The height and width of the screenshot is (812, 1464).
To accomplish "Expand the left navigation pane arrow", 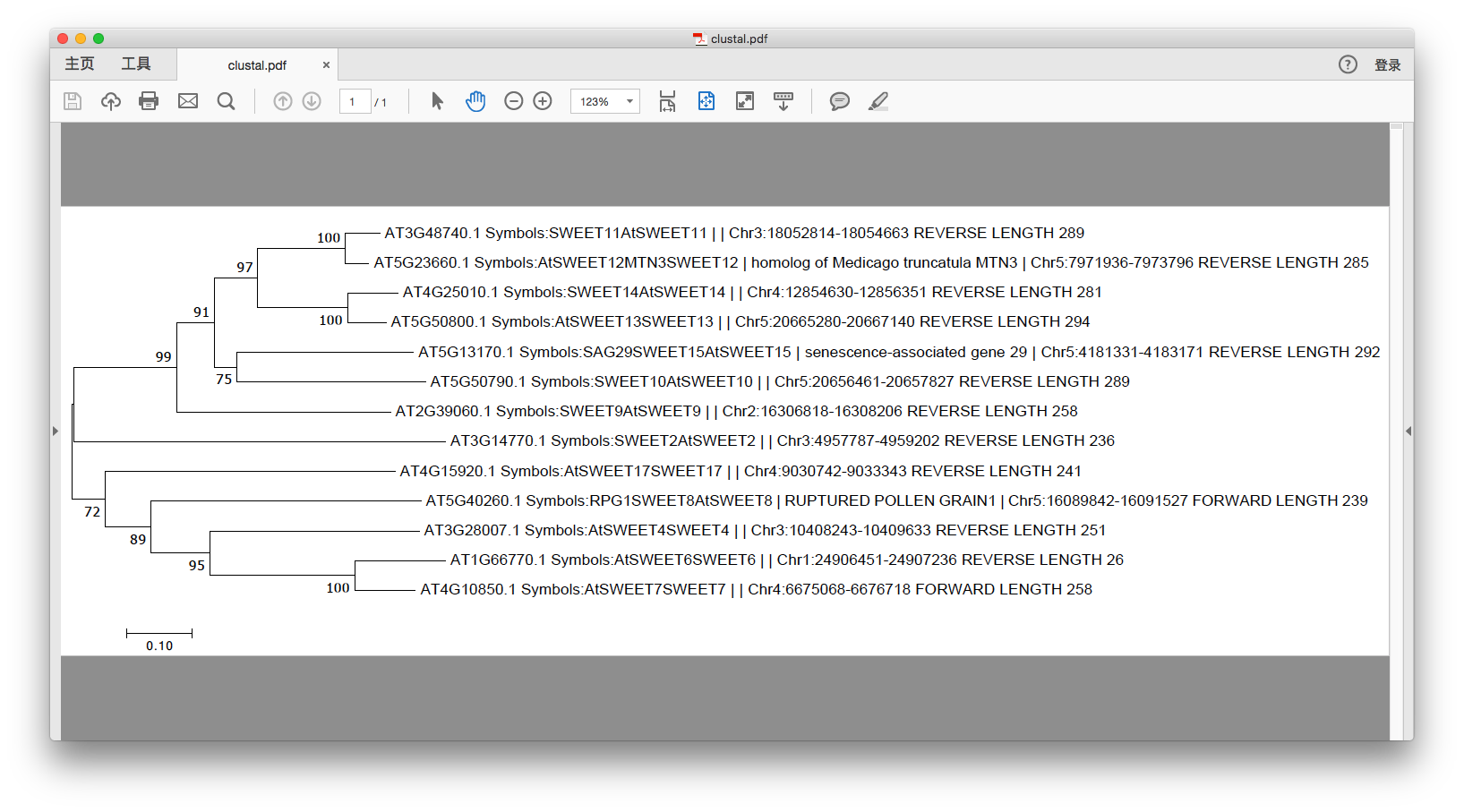I will (x=56, y=432).
